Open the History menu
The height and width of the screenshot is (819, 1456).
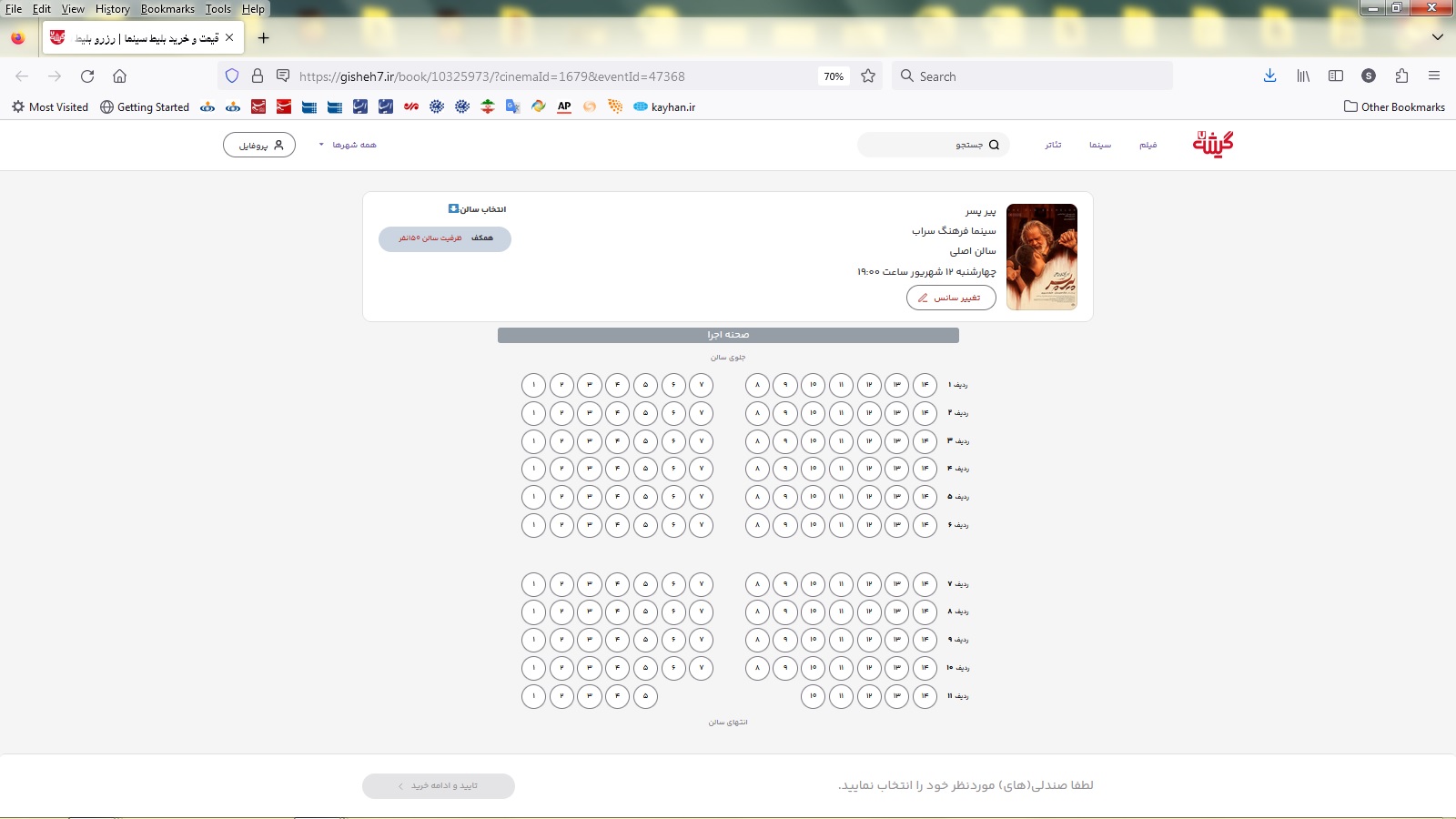click(x=112, y=9)
